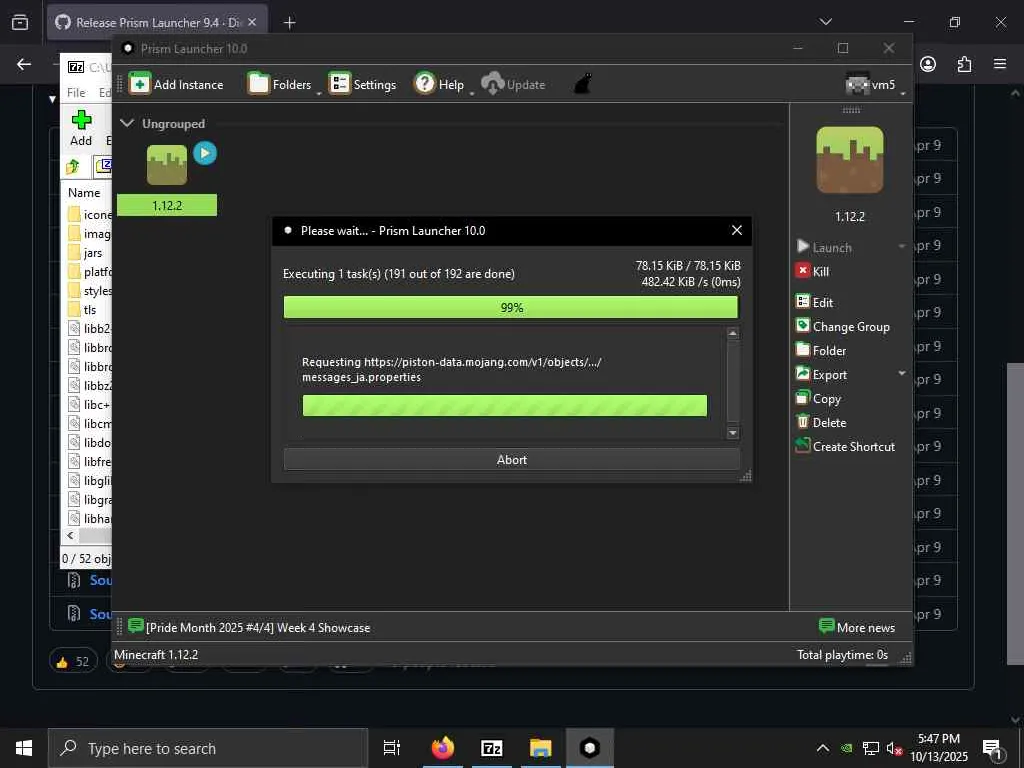Select the jars folder in 7-Zip
Image resolution: width=1024 pixels, height=768 pixels.
(85, 253)
